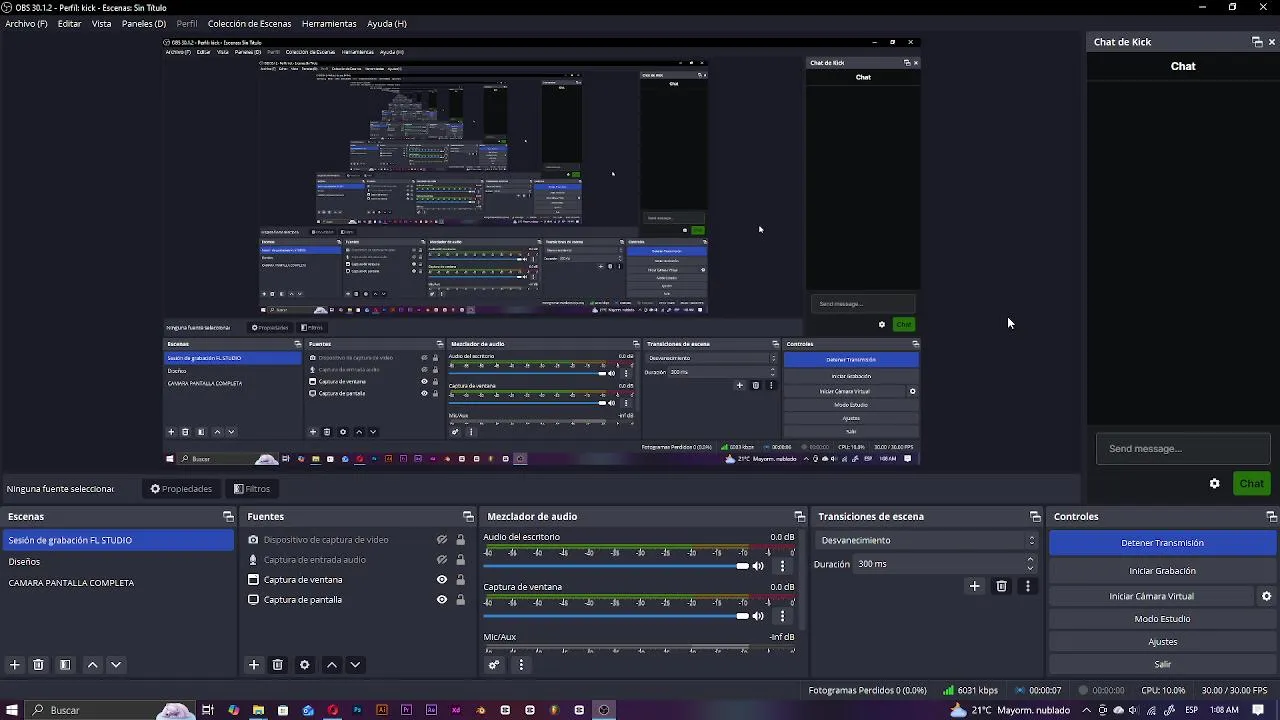Show hidden system tray icons chevron
The height and width of the screenshot is (720, 1280).
click(1086, 710)
